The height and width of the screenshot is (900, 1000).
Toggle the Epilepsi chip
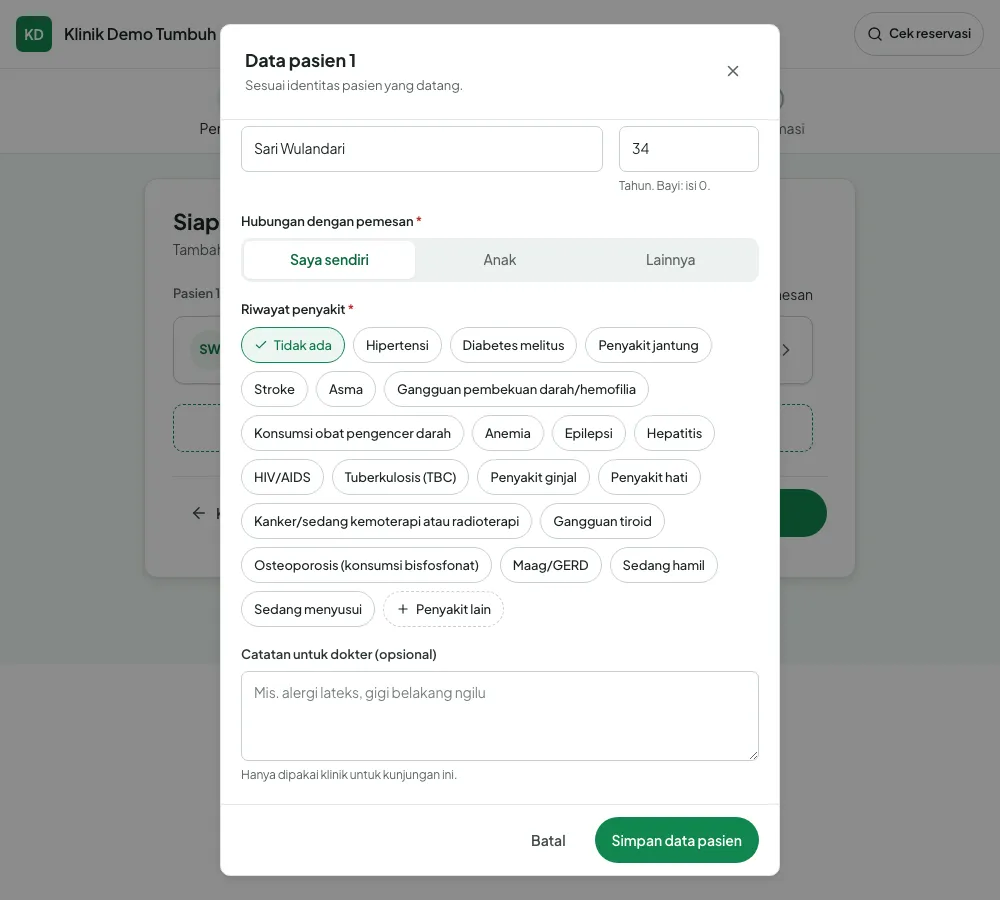point(589,433)
